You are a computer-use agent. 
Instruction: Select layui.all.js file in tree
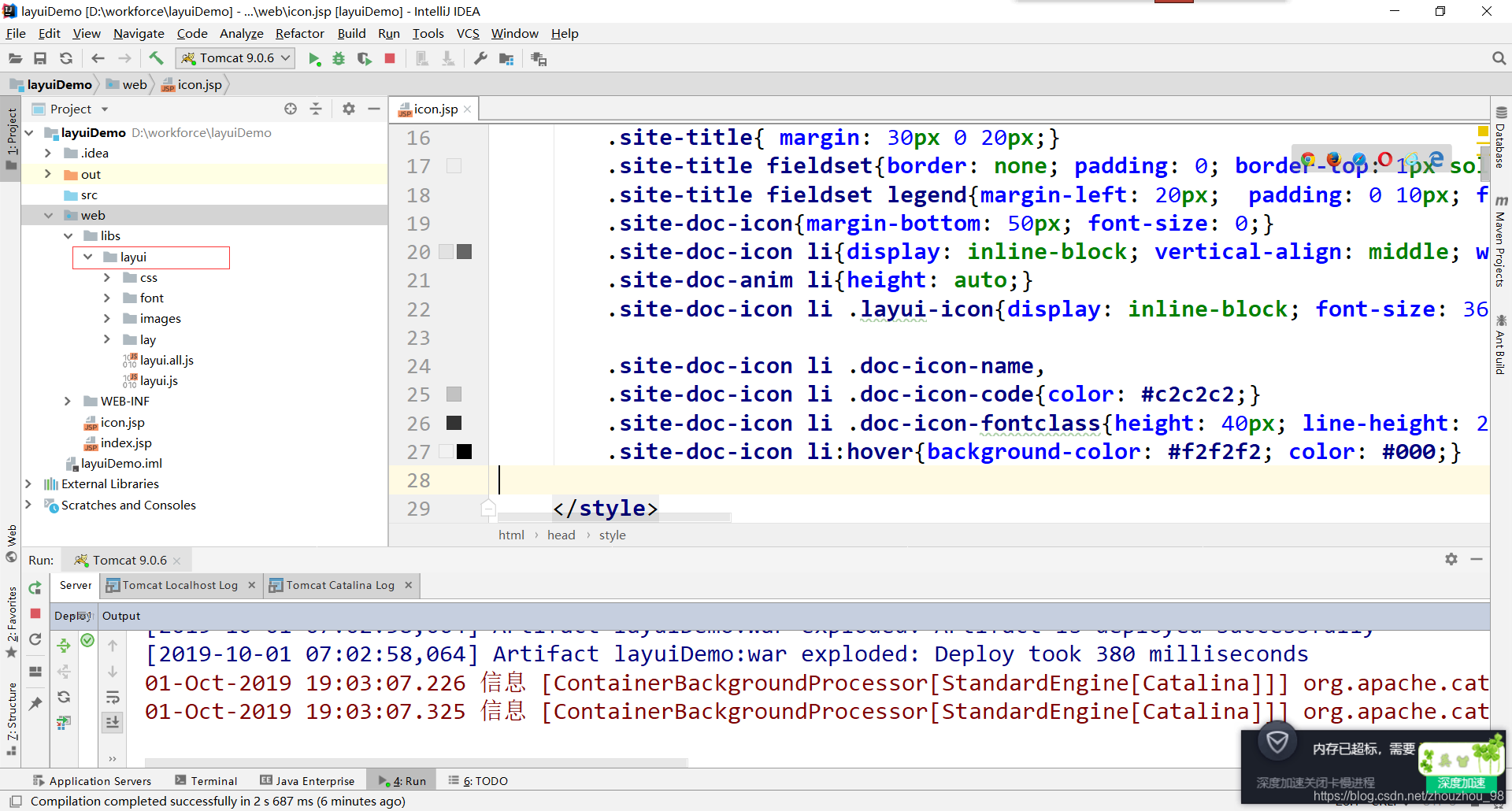pos(166,361)
